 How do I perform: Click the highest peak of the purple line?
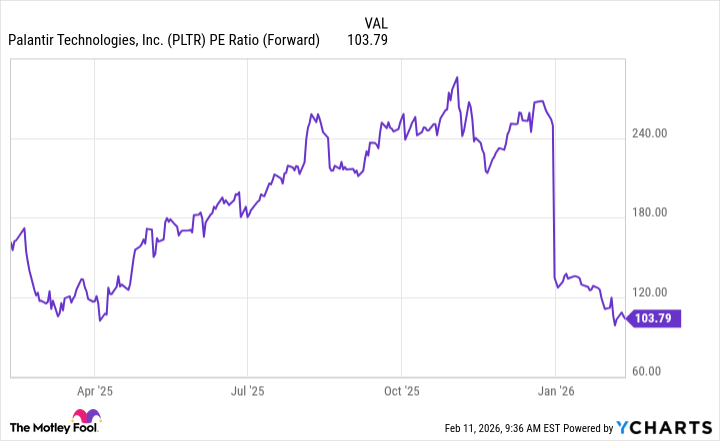[457, 77]
